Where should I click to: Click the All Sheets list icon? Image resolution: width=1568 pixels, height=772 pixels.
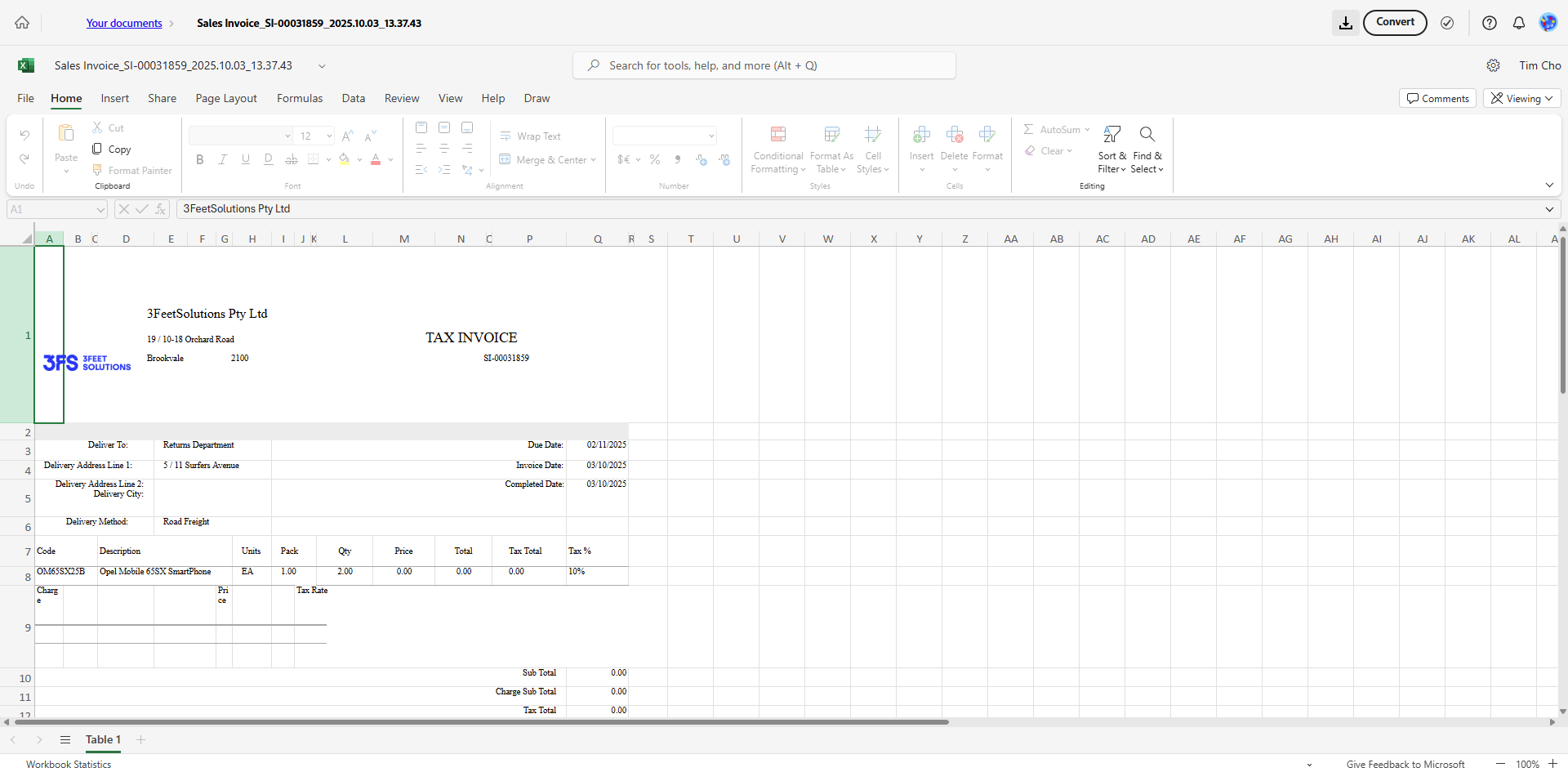(x=65, y=740)
